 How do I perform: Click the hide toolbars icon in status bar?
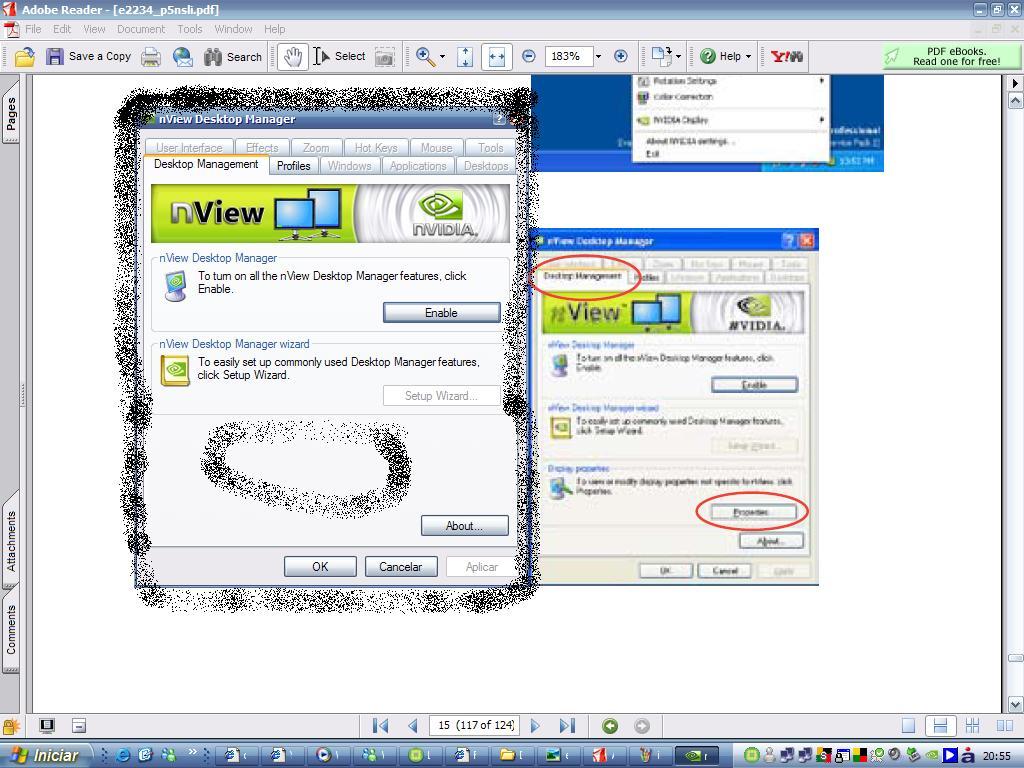(79, 726)
